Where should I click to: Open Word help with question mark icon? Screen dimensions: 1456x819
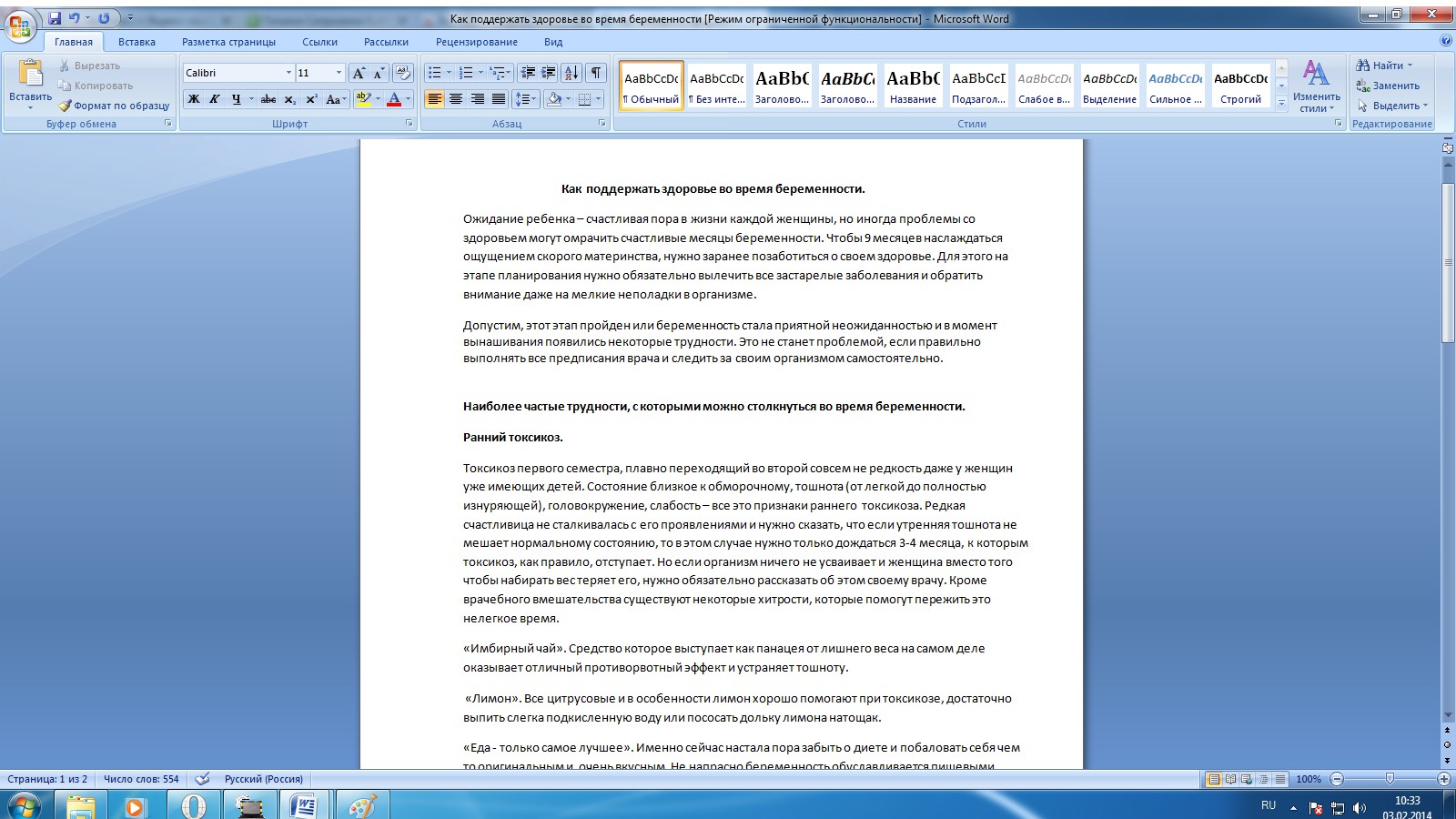pyautogui.click(x=1446, y=41)
